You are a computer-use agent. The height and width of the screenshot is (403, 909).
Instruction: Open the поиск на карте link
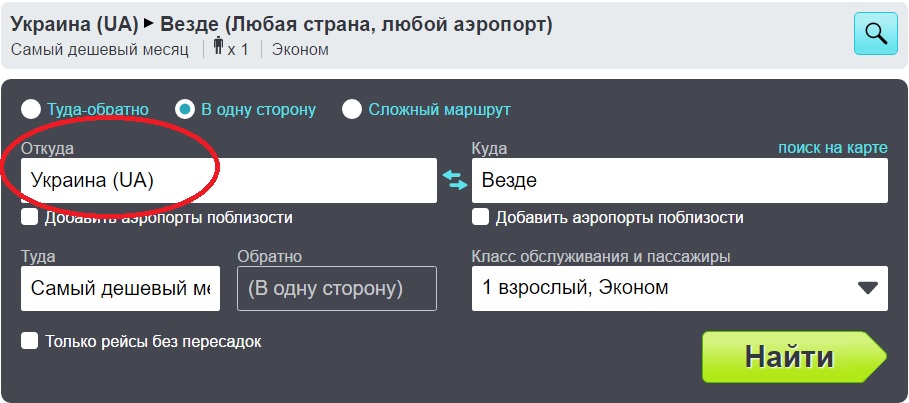tap(832, 148)
